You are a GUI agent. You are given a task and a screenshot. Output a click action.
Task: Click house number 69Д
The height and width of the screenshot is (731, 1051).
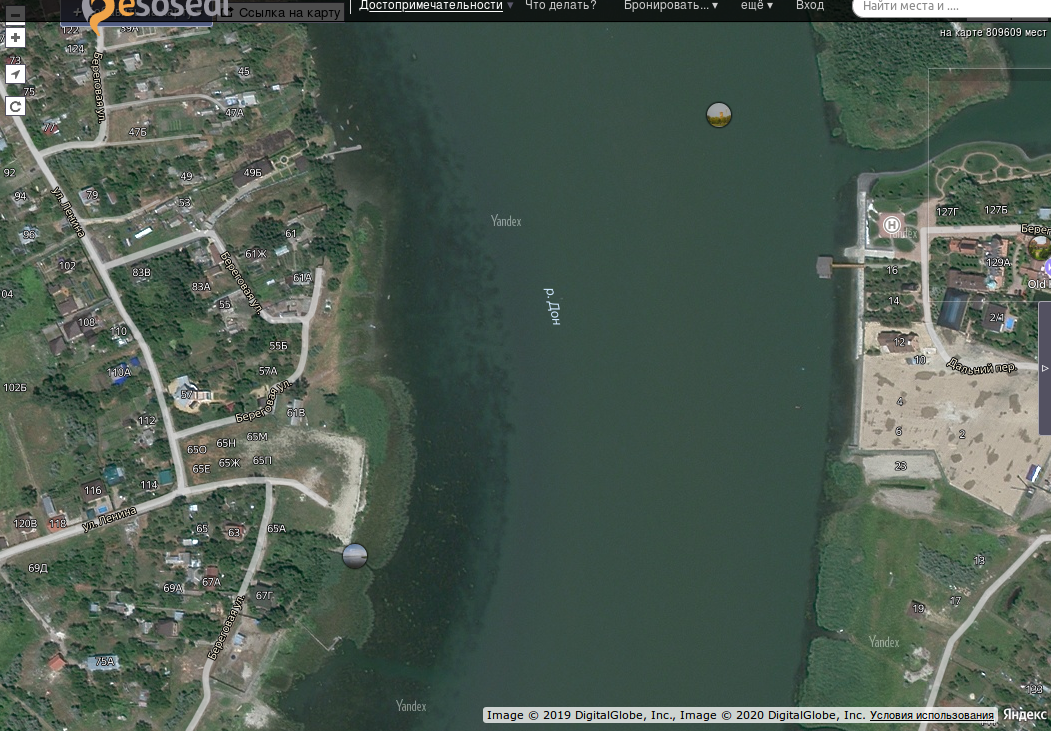click(38, 568)
